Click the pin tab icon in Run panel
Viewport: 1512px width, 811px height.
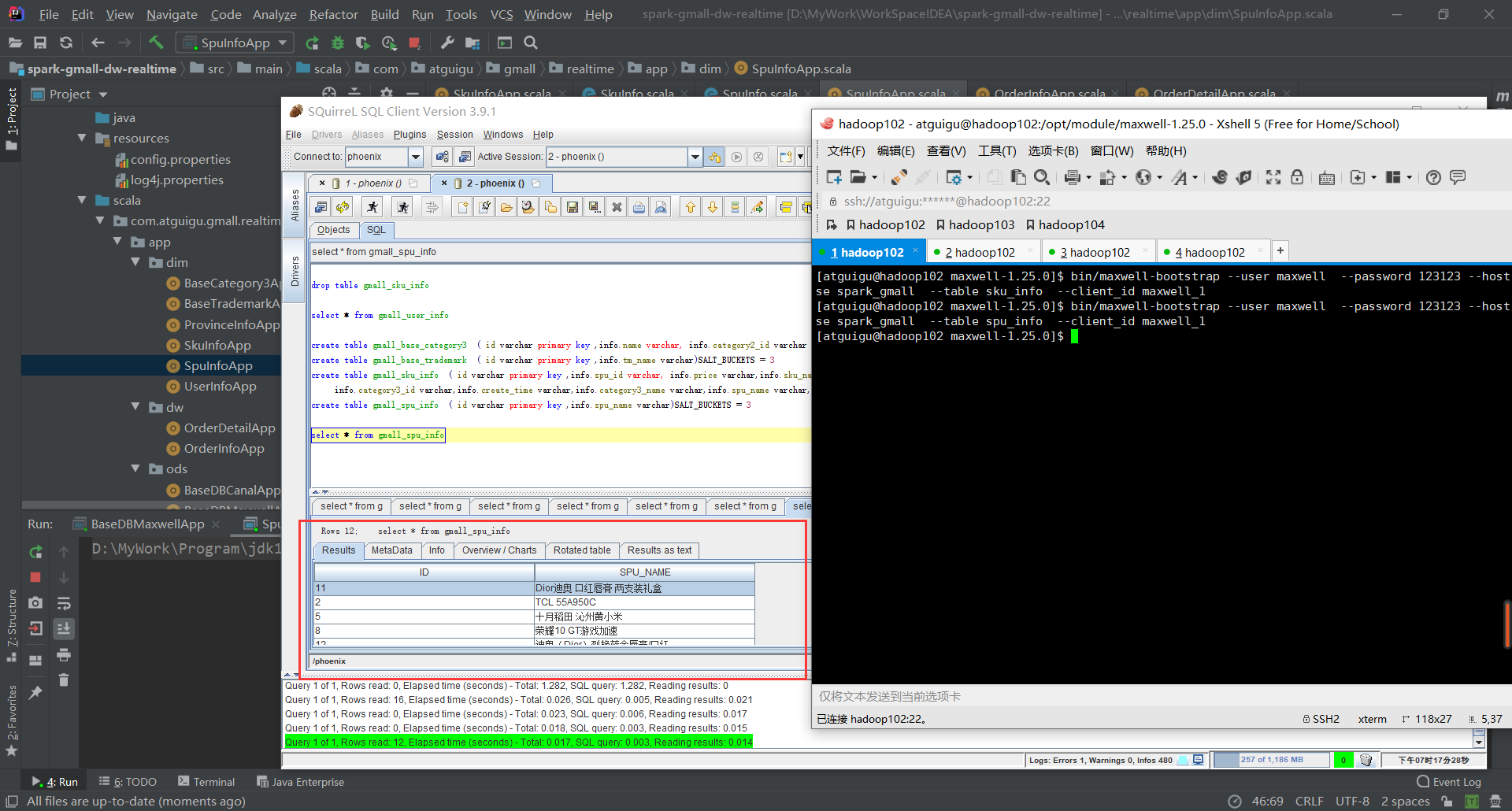35,692
